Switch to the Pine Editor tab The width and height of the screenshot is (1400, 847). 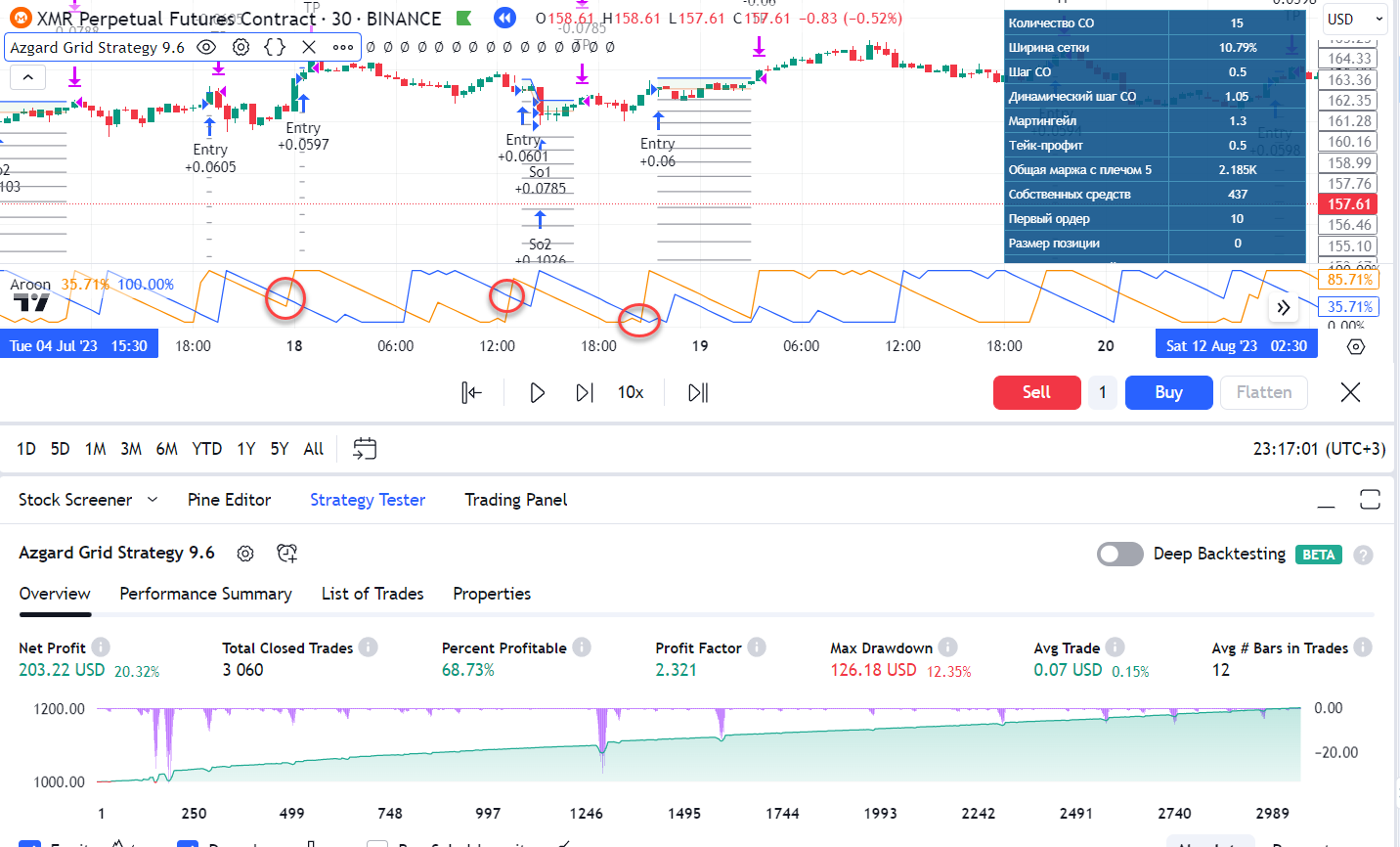[x=230, y=500]
